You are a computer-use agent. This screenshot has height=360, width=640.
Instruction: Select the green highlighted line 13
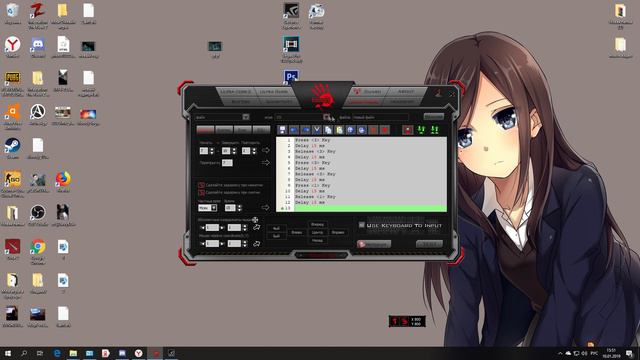361,208
